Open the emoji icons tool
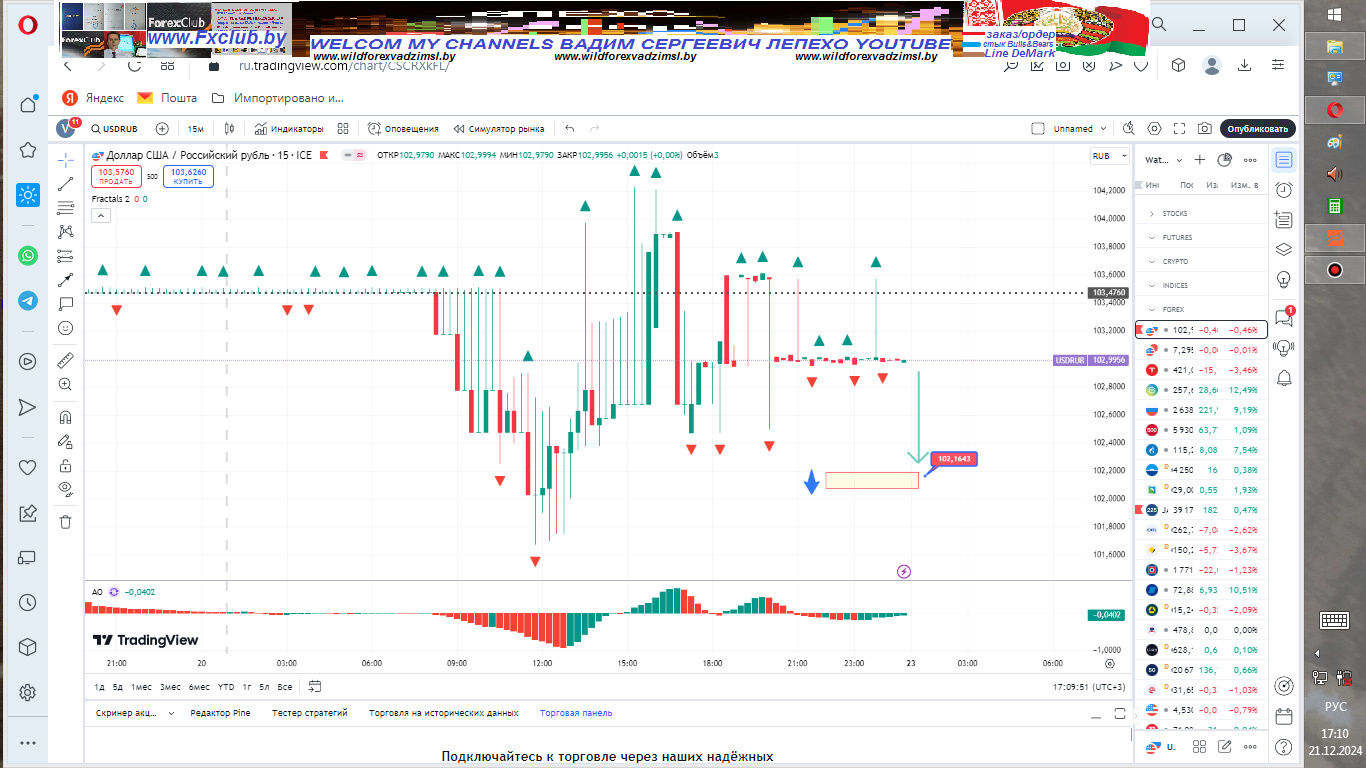Screen dimensions: 1366x768 click(66, 327)
